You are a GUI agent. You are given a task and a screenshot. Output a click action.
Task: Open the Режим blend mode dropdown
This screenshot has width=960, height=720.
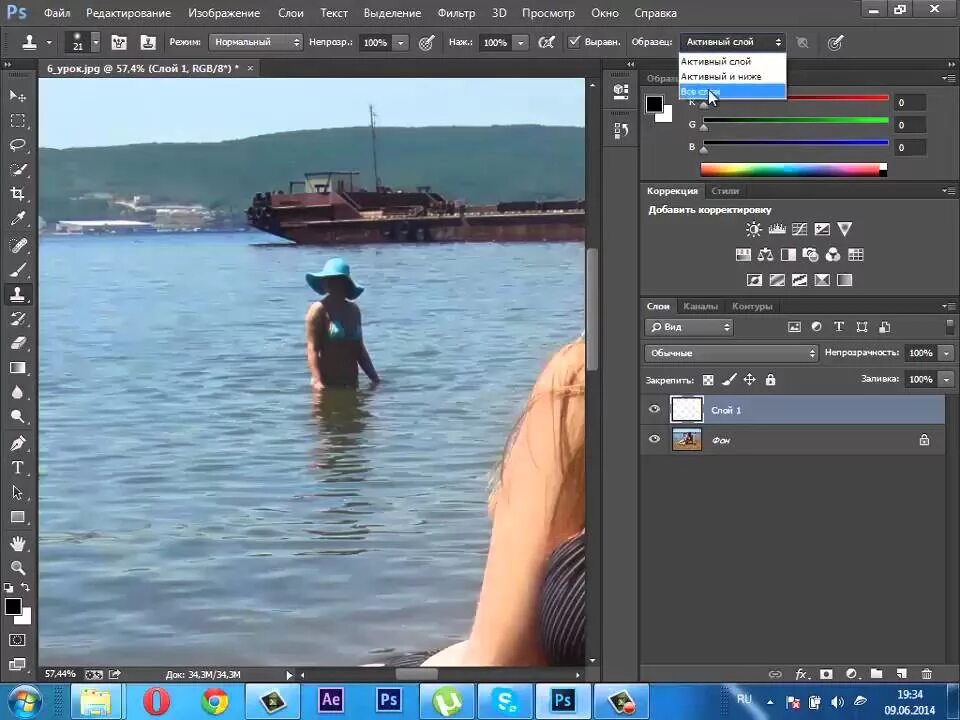(x=256, y=42)
